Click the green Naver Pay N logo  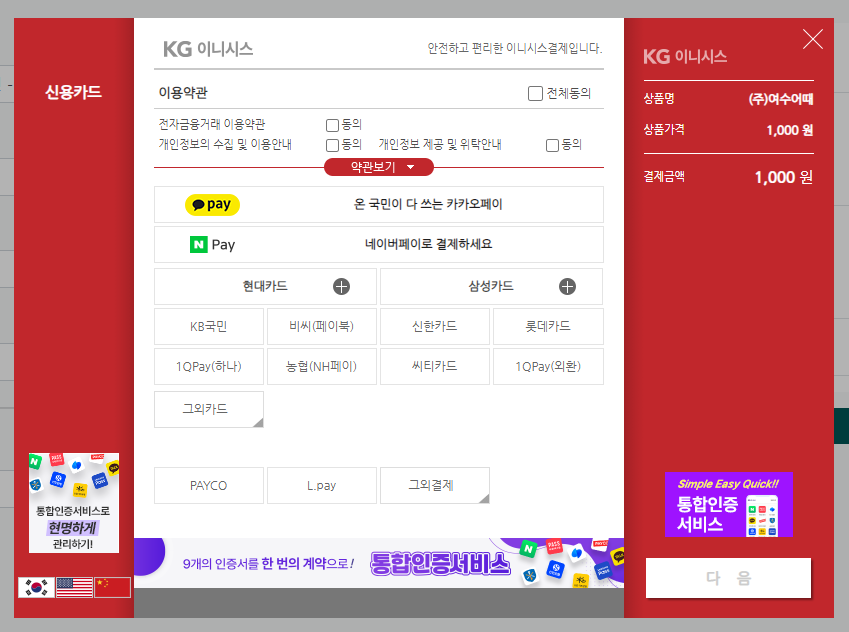pyautogui.click(x=199, y=245)
